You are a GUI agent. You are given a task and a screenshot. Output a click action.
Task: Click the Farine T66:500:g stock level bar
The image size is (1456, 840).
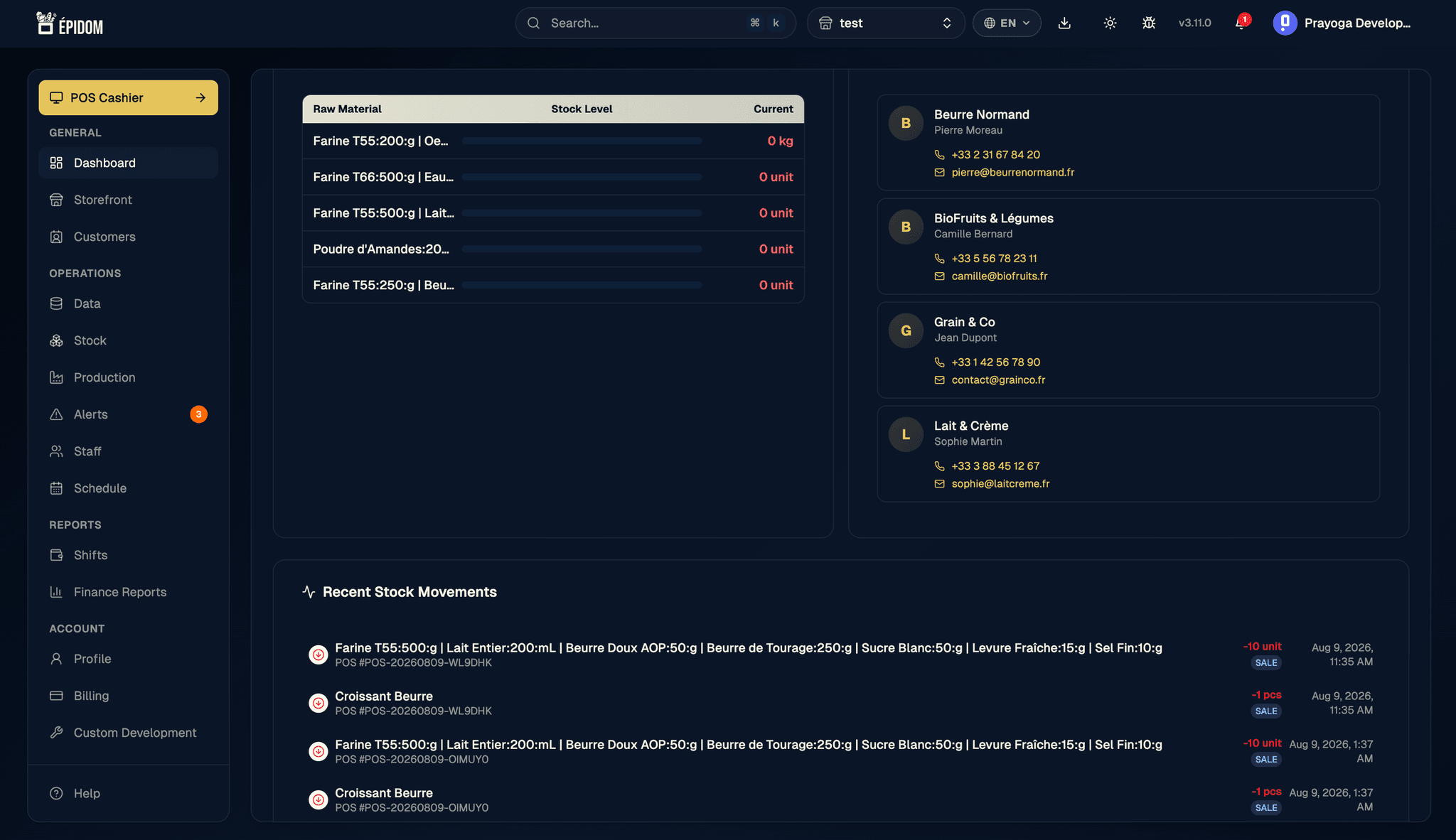582,177
